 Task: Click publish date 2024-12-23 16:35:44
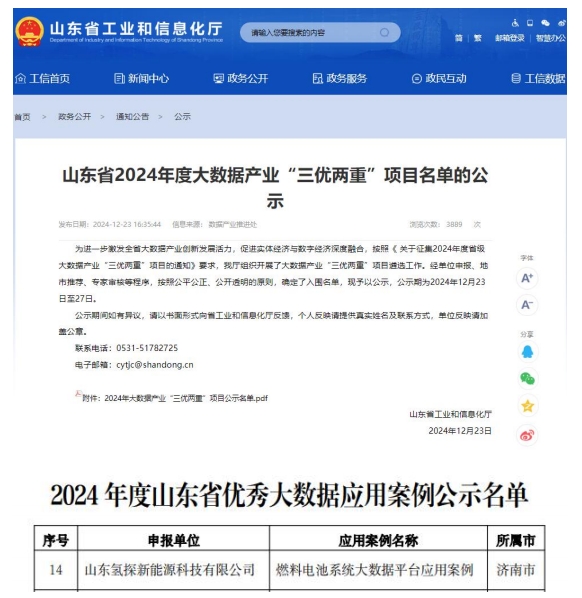[127, 224]
